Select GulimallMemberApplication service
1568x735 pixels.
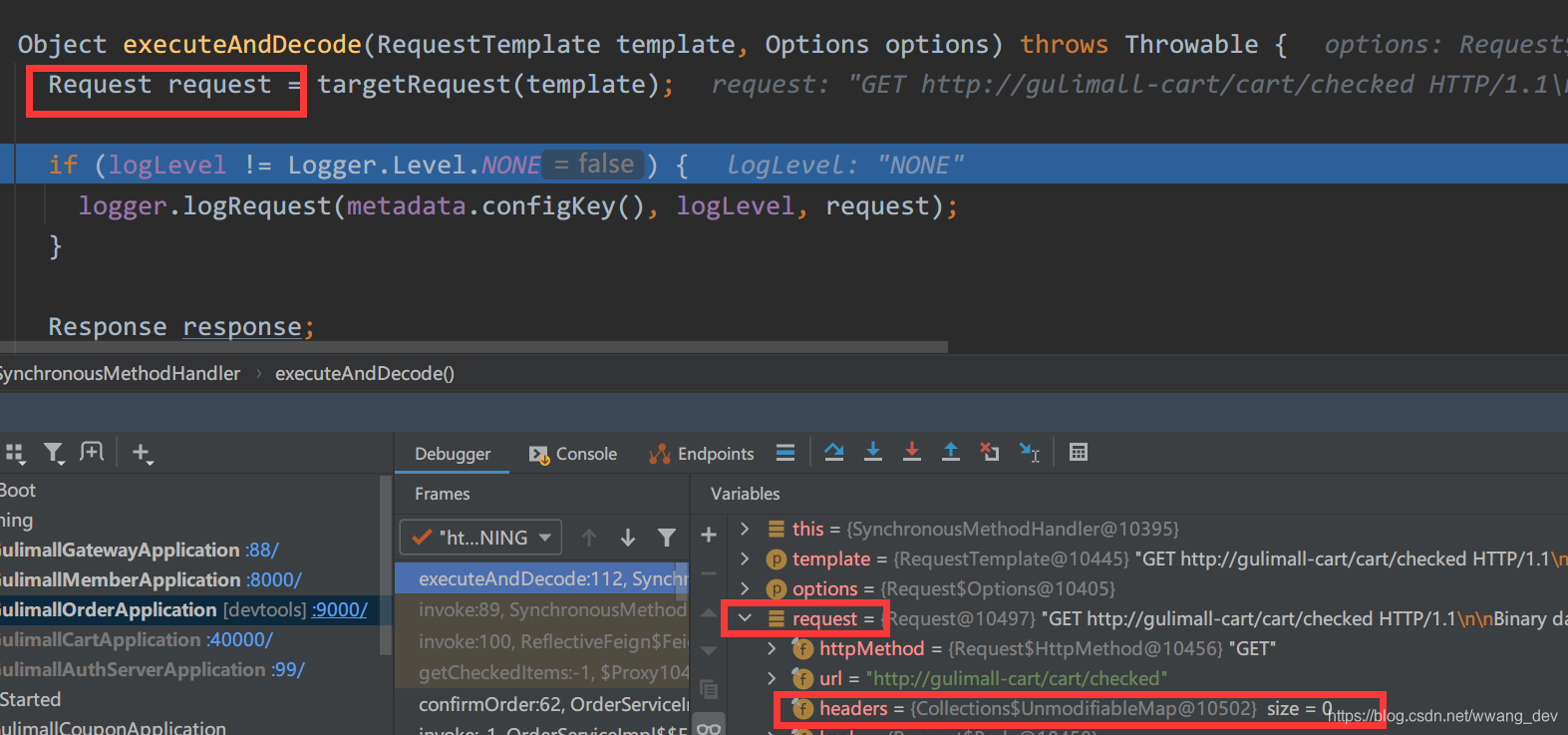151,579
